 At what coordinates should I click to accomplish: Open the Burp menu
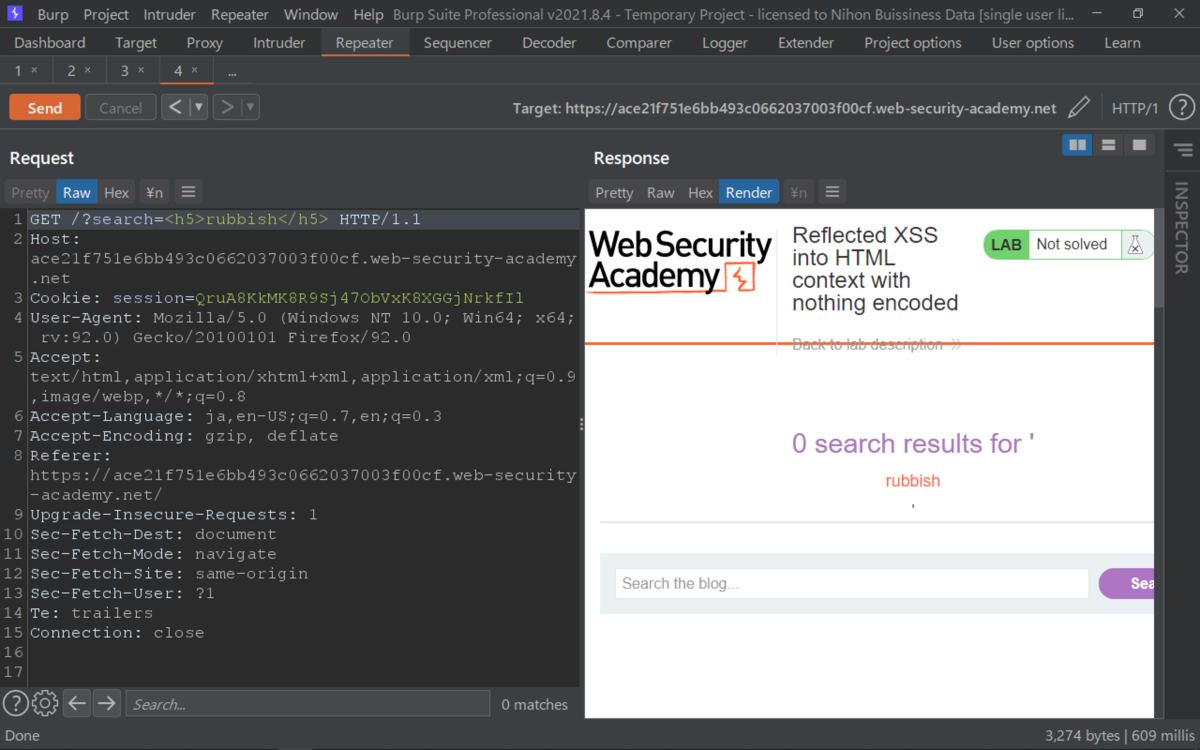click(53, 15)
